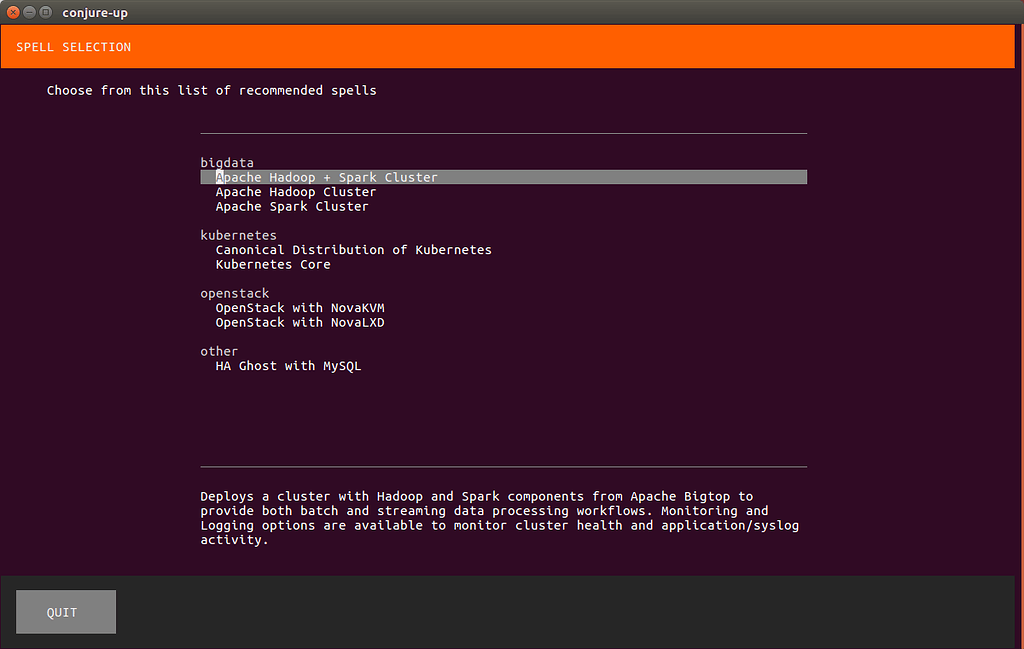The image size is (1024, 649).
Task: Select the Apache Hadoop + Spark Cluster spell
Action: pyautogui.click(x=325, y=177)
